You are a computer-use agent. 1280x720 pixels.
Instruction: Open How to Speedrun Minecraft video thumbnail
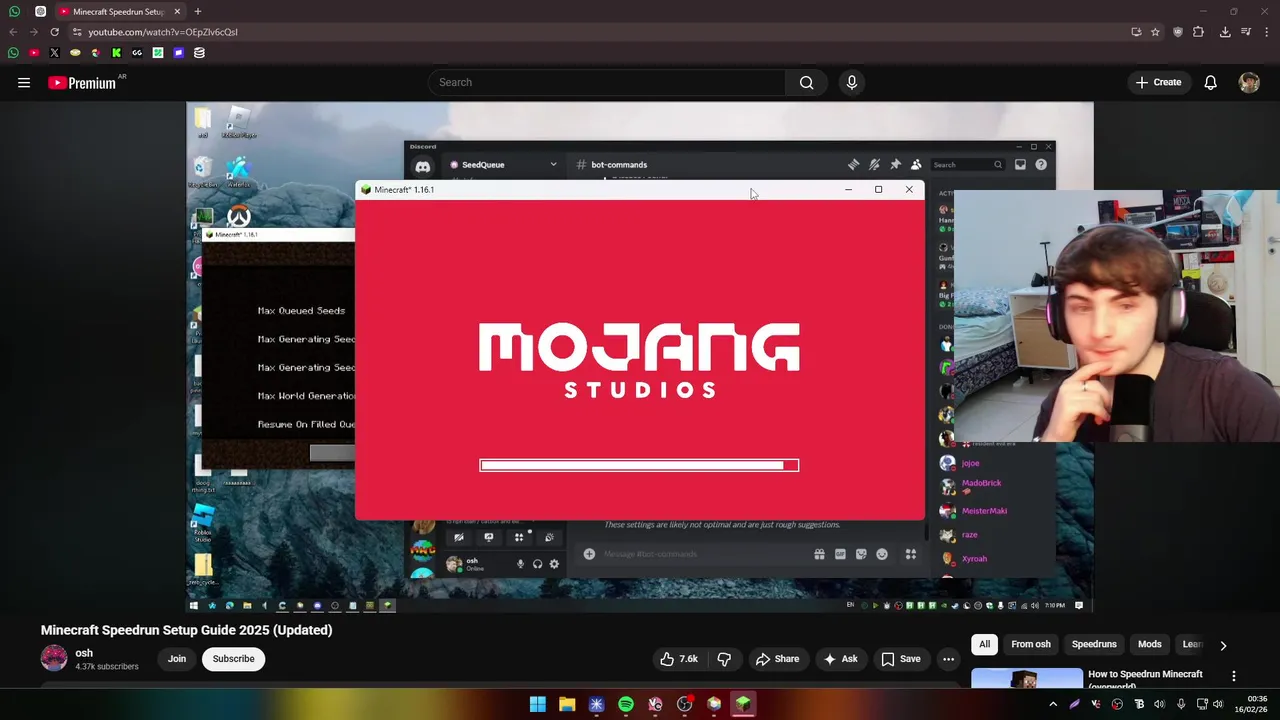click(1027, 678)
